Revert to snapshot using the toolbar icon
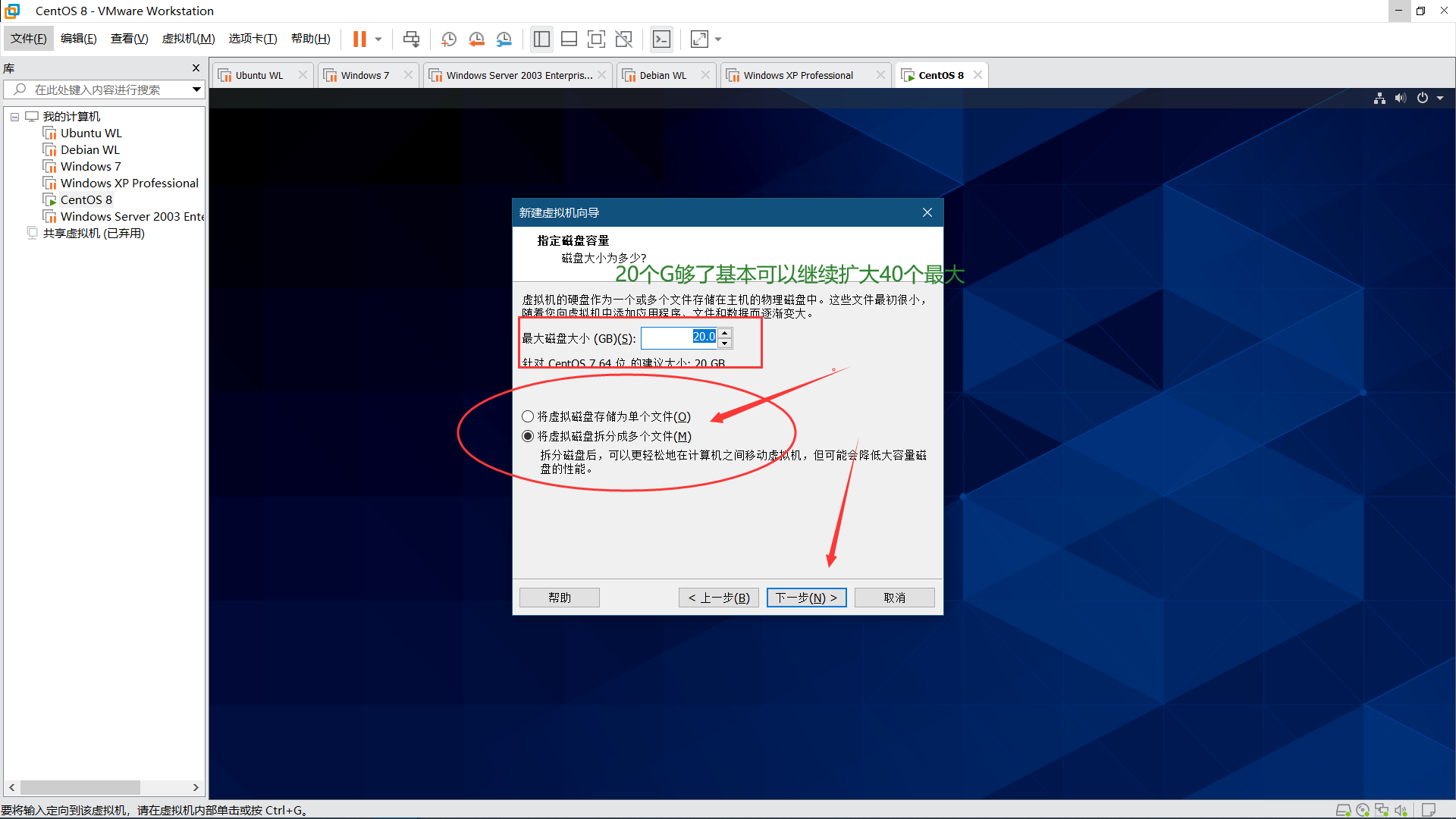The image size is (1456, 819). 476,39
